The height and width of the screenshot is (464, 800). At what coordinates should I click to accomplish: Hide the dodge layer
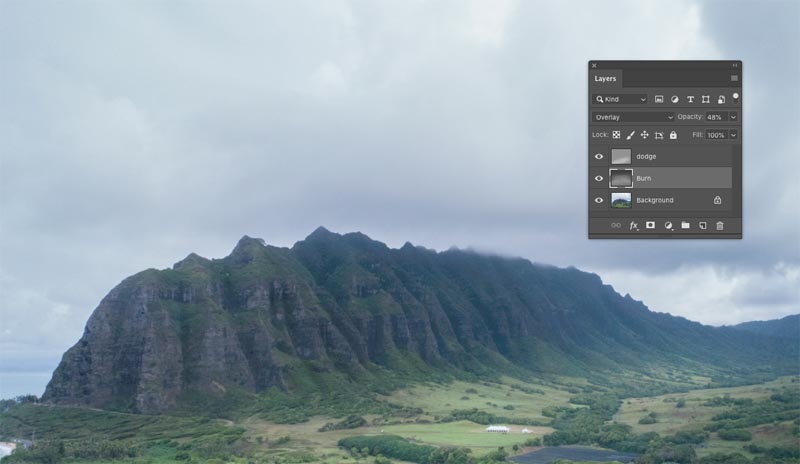tap(599, 157)
